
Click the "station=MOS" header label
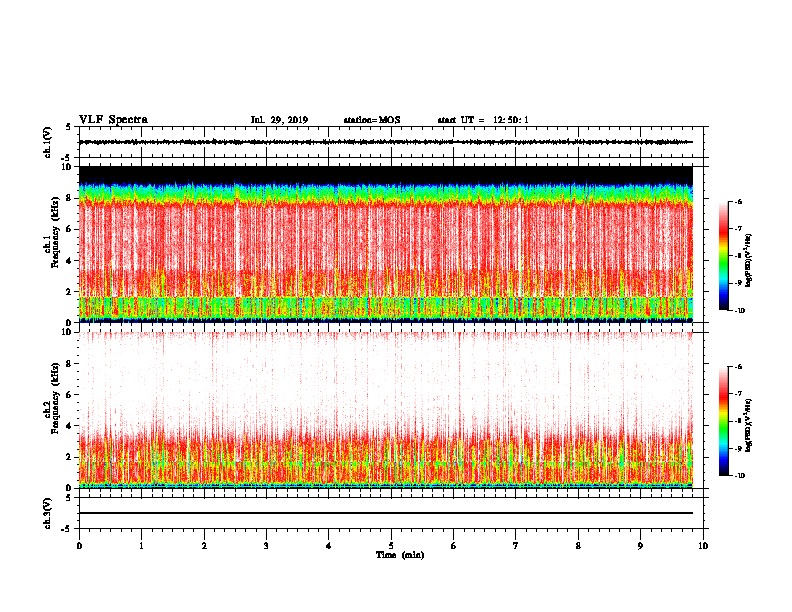coord(372,120)
